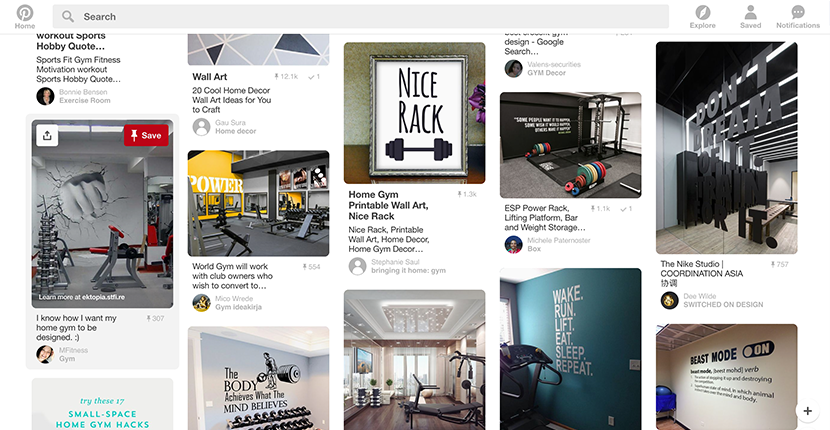Click into the Search input field
830x430 pixels.
pos(360,16)
